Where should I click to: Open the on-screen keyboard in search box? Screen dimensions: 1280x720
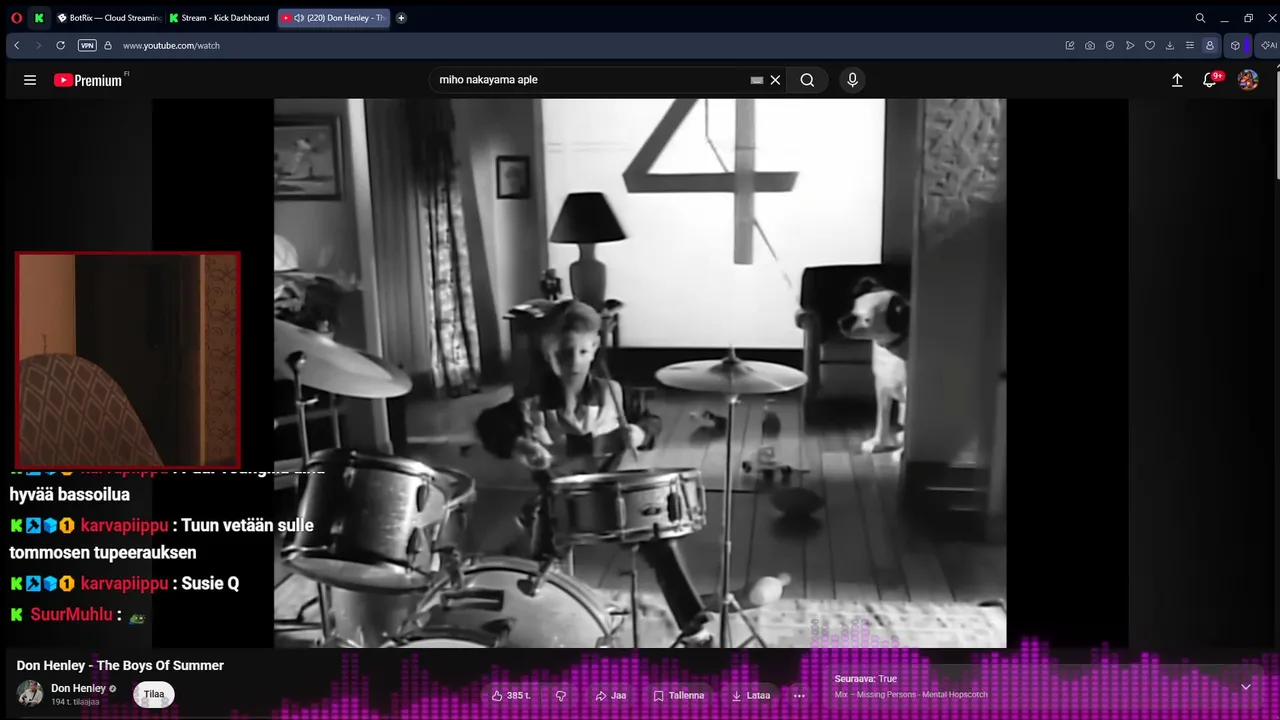pos(757,80)
